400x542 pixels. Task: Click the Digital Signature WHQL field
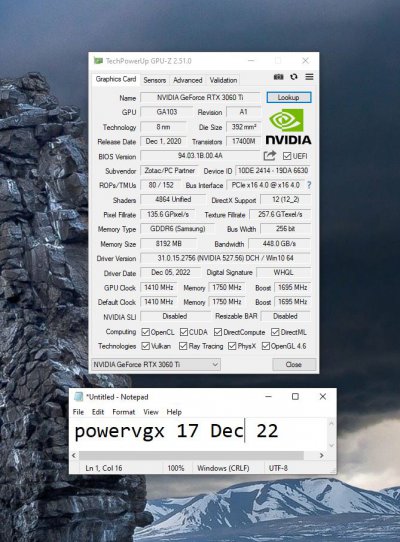pos(283,272)
